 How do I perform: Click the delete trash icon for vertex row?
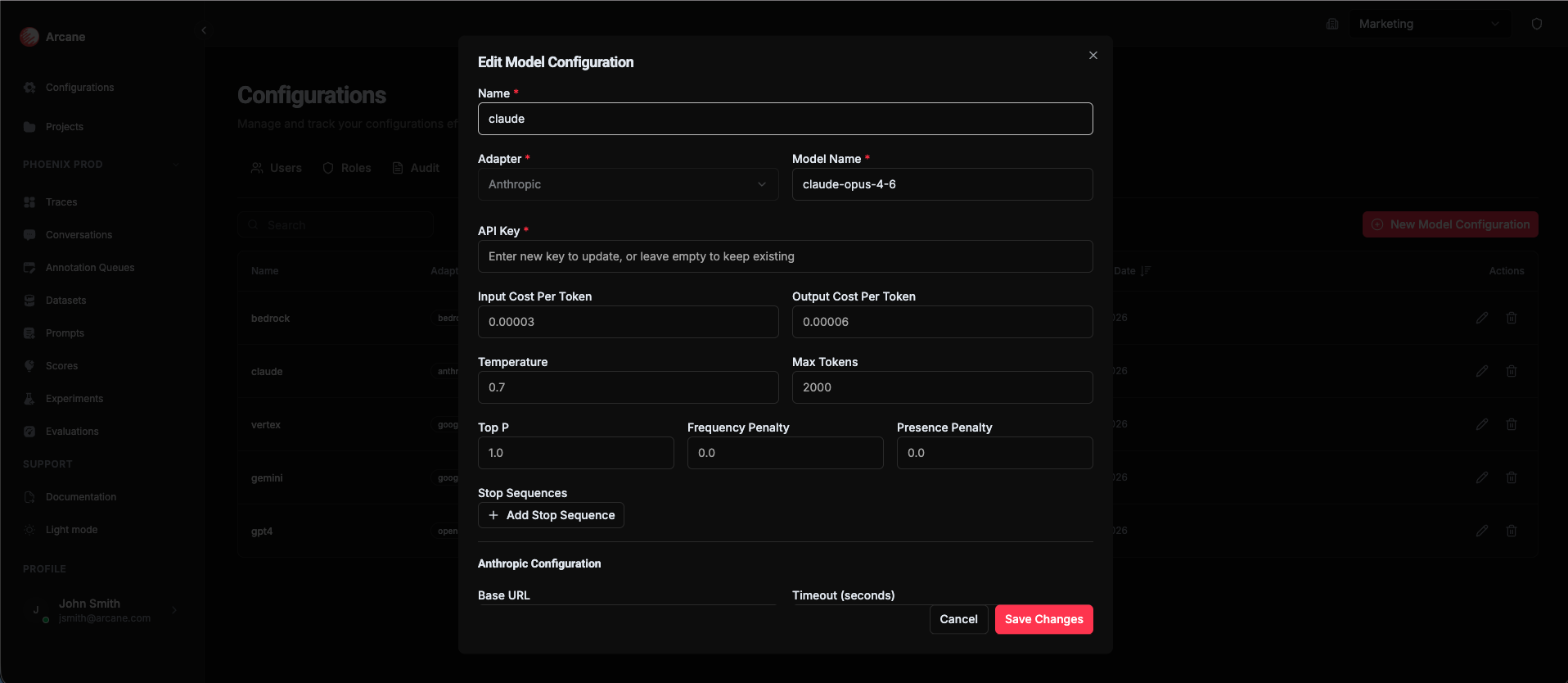point(1511,424)
